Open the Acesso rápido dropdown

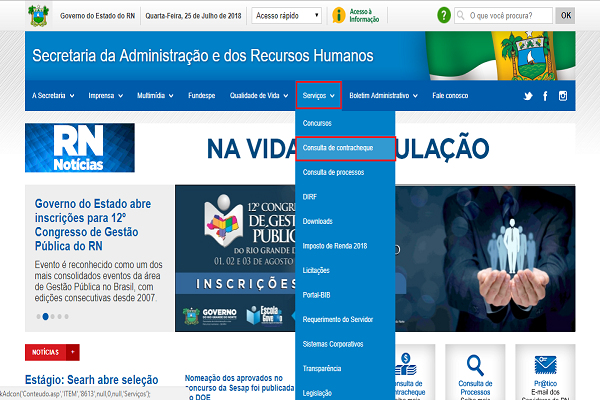click(287, 16)
